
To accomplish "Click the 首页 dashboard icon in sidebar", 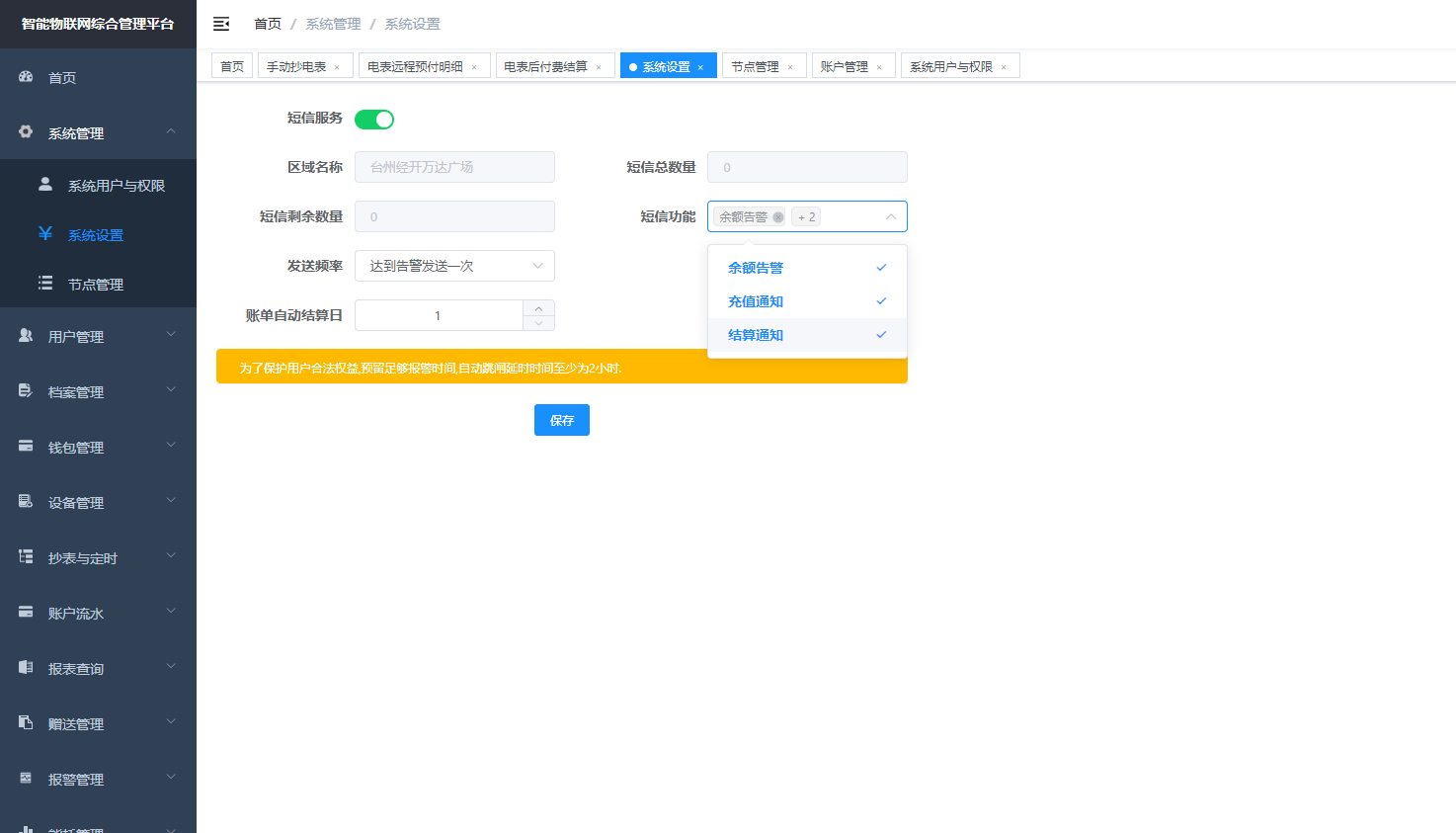I will click(27, 77).
